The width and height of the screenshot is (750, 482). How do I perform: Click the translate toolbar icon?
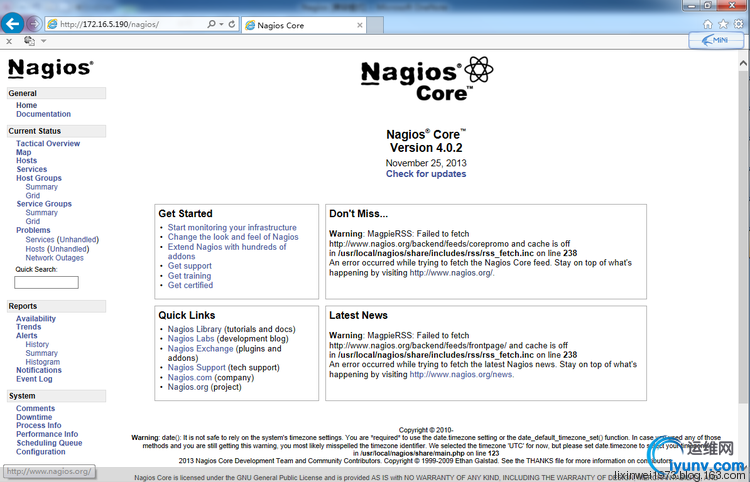click(29, 41)
